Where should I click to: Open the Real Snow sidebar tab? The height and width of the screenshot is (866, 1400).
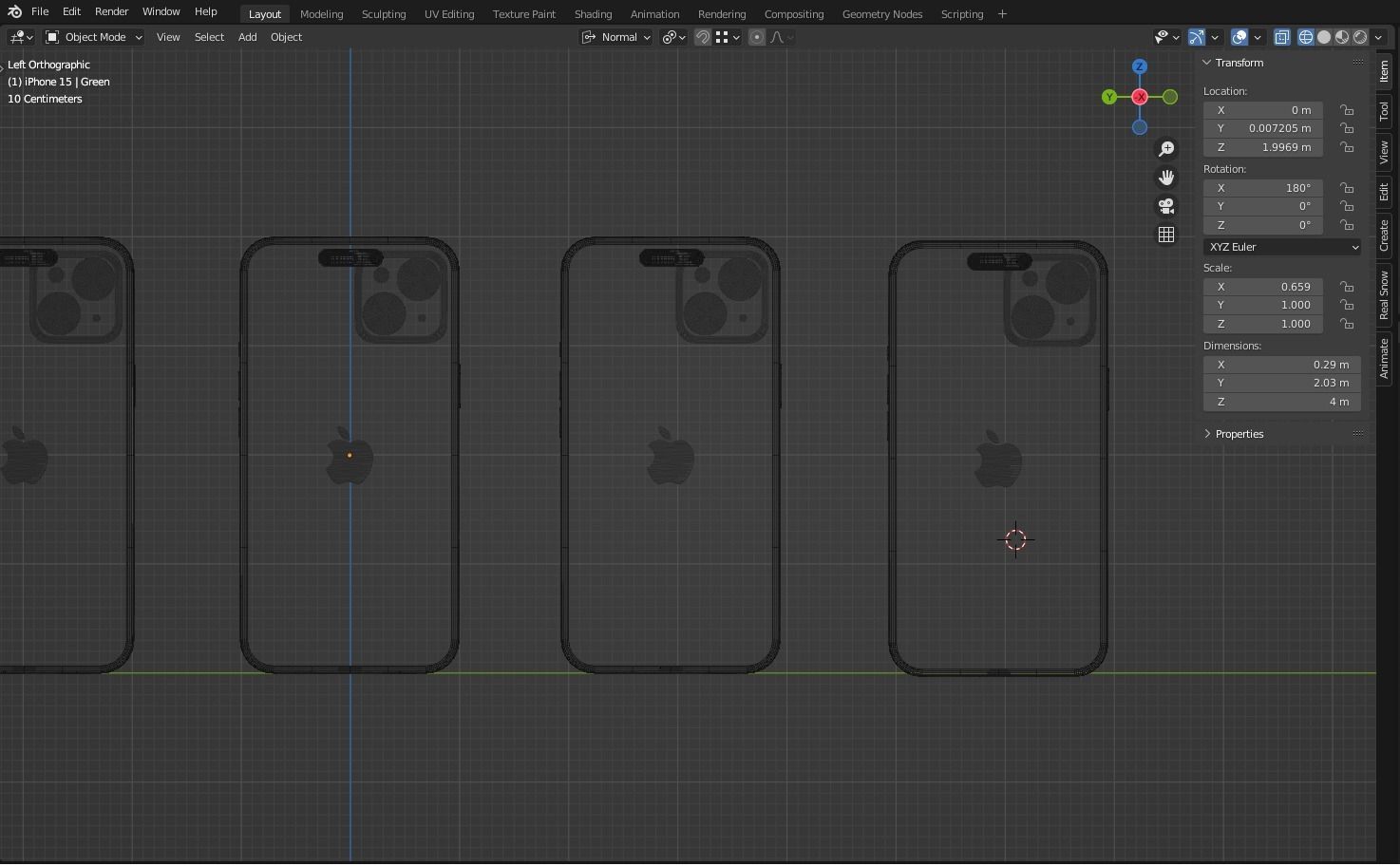(1385, 294)
